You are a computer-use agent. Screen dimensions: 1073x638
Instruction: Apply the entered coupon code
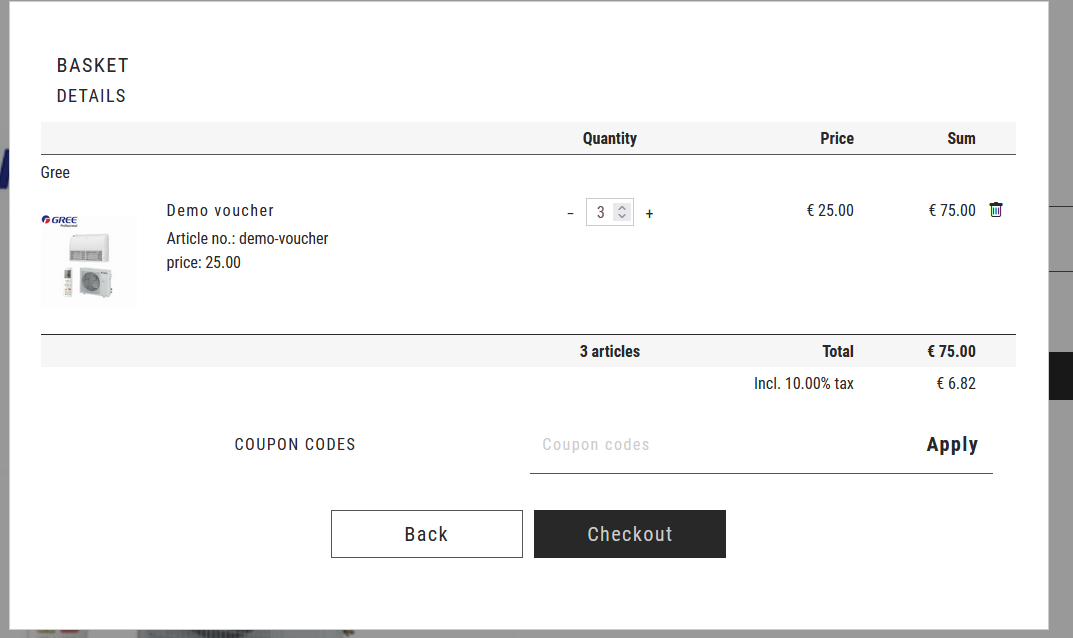[951, 445]
